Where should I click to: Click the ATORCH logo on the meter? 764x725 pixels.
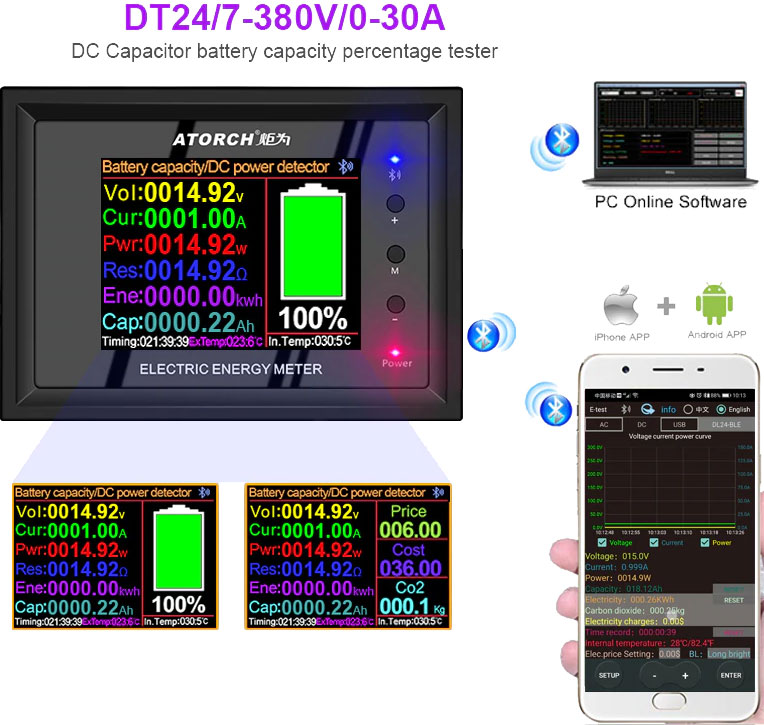pyautogui.click(x=231, y=139)
